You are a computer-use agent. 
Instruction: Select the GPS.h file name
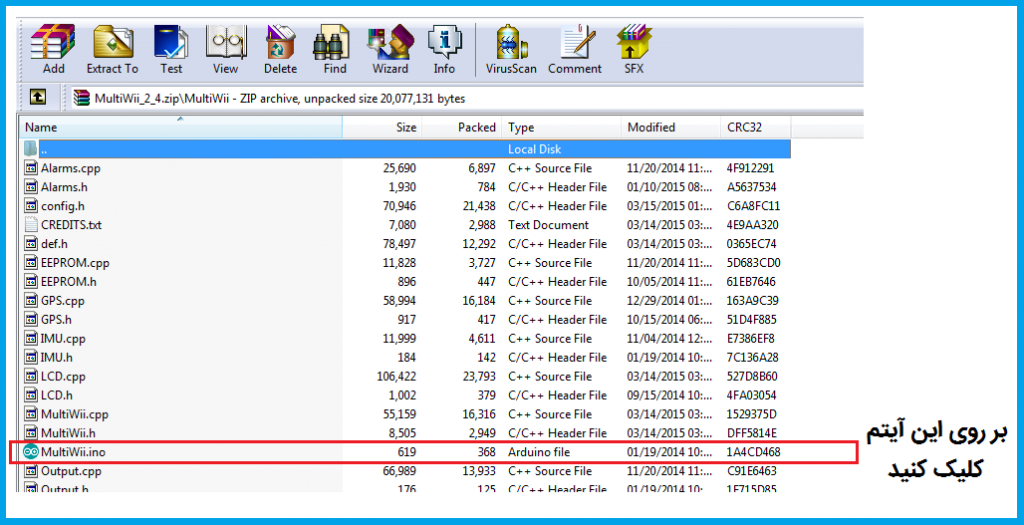pos(56,319)
